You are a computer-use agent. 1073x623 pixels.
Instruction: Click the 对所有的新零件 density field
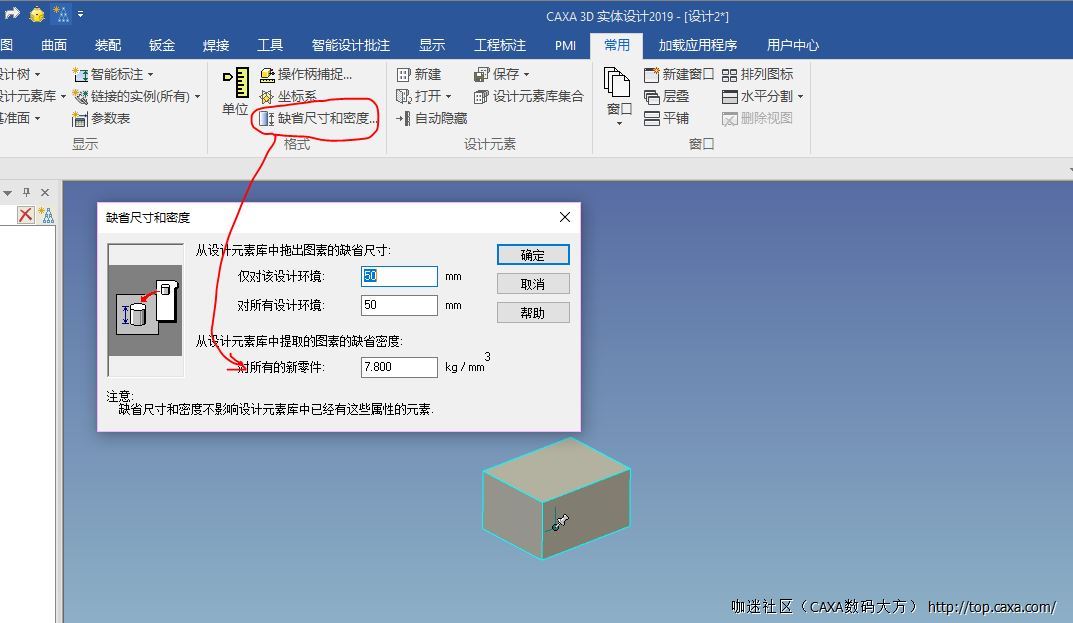point(399,367)
